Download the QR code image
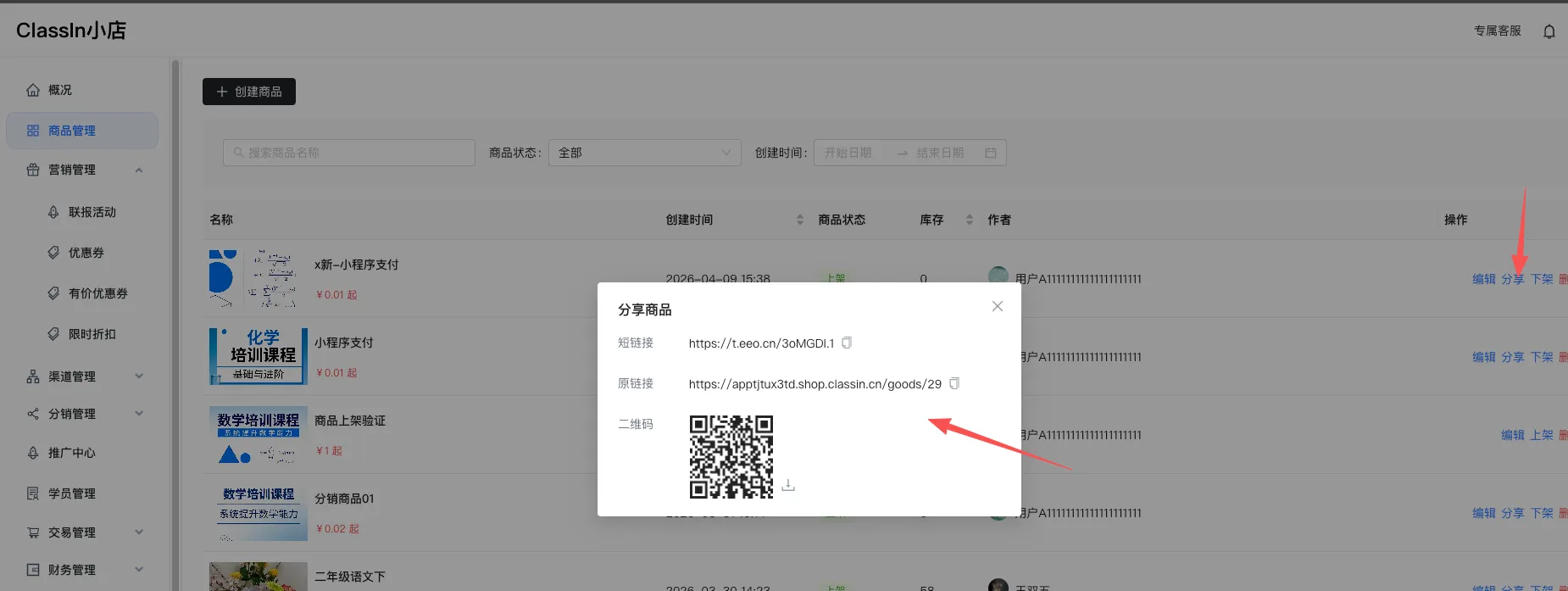1568x591 pixels. tap(788, 485)
